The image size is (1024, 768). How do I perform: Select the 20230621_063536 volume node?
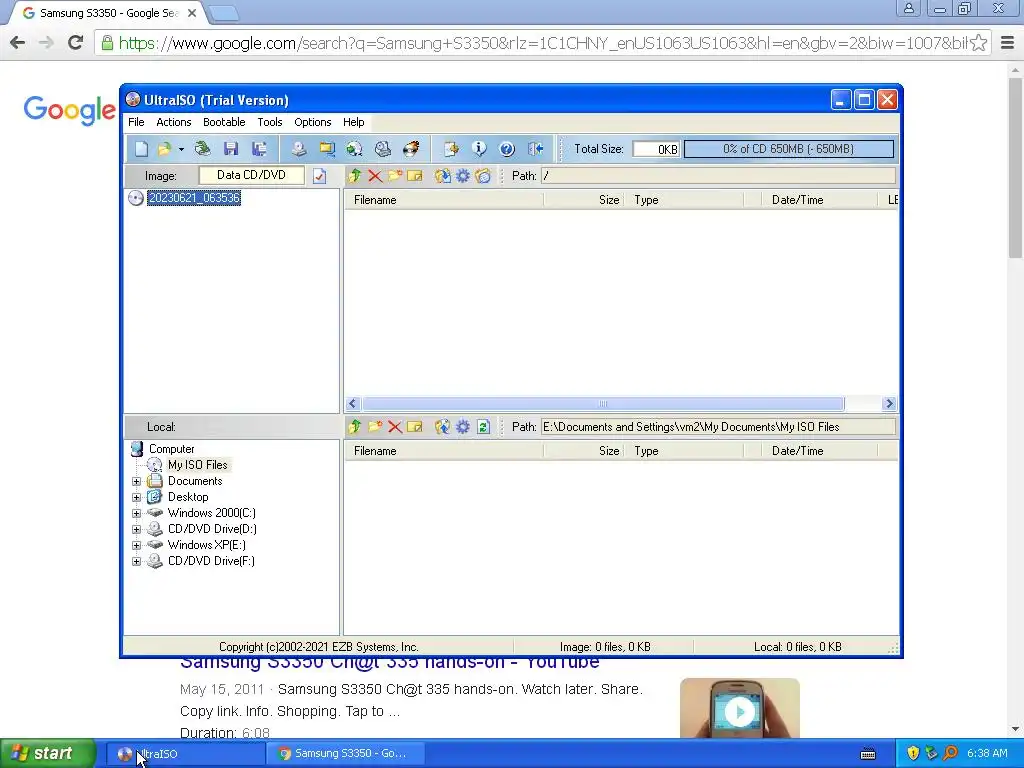(x=194, y=198)
